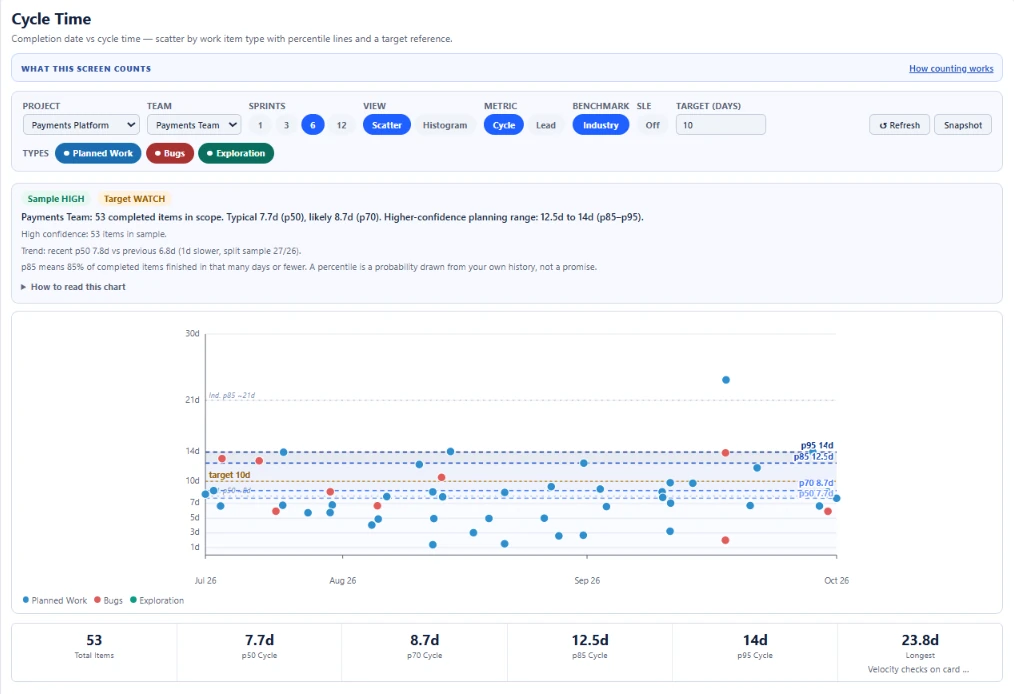The height and width of the screenshot is (694, 1014).
Task: Expand How to read this chart
Action: pyautogui.click(x=74, y=287)
